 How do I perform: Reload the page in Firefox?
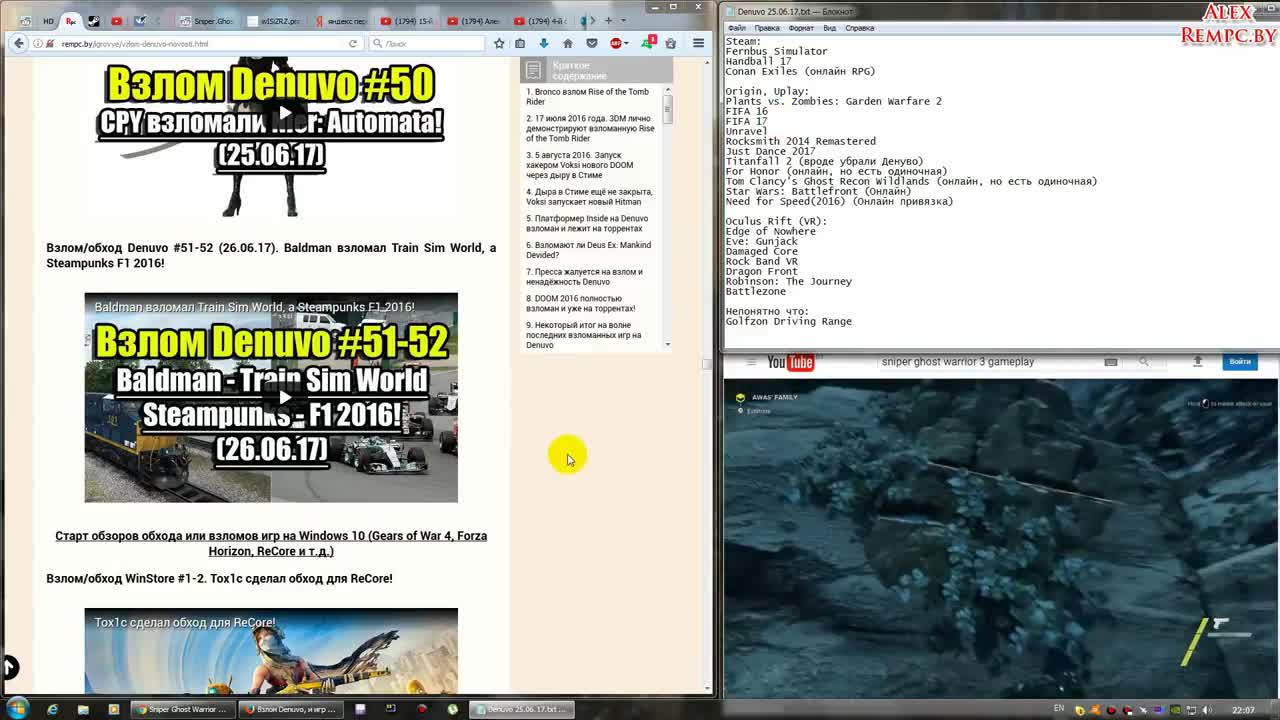352,43
